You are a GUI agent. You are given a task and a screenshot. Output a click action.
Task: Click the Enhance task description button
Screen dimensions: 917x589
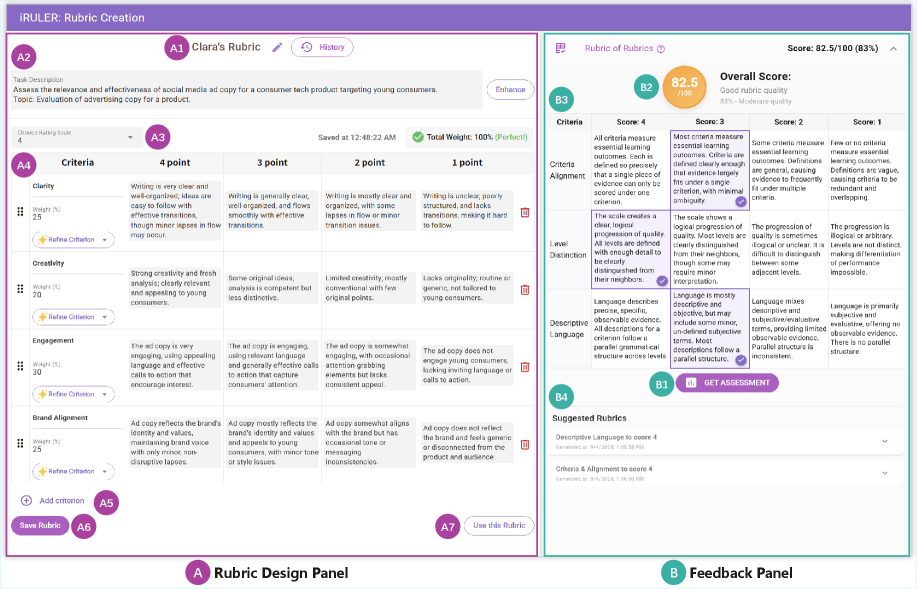pos(510,89)
